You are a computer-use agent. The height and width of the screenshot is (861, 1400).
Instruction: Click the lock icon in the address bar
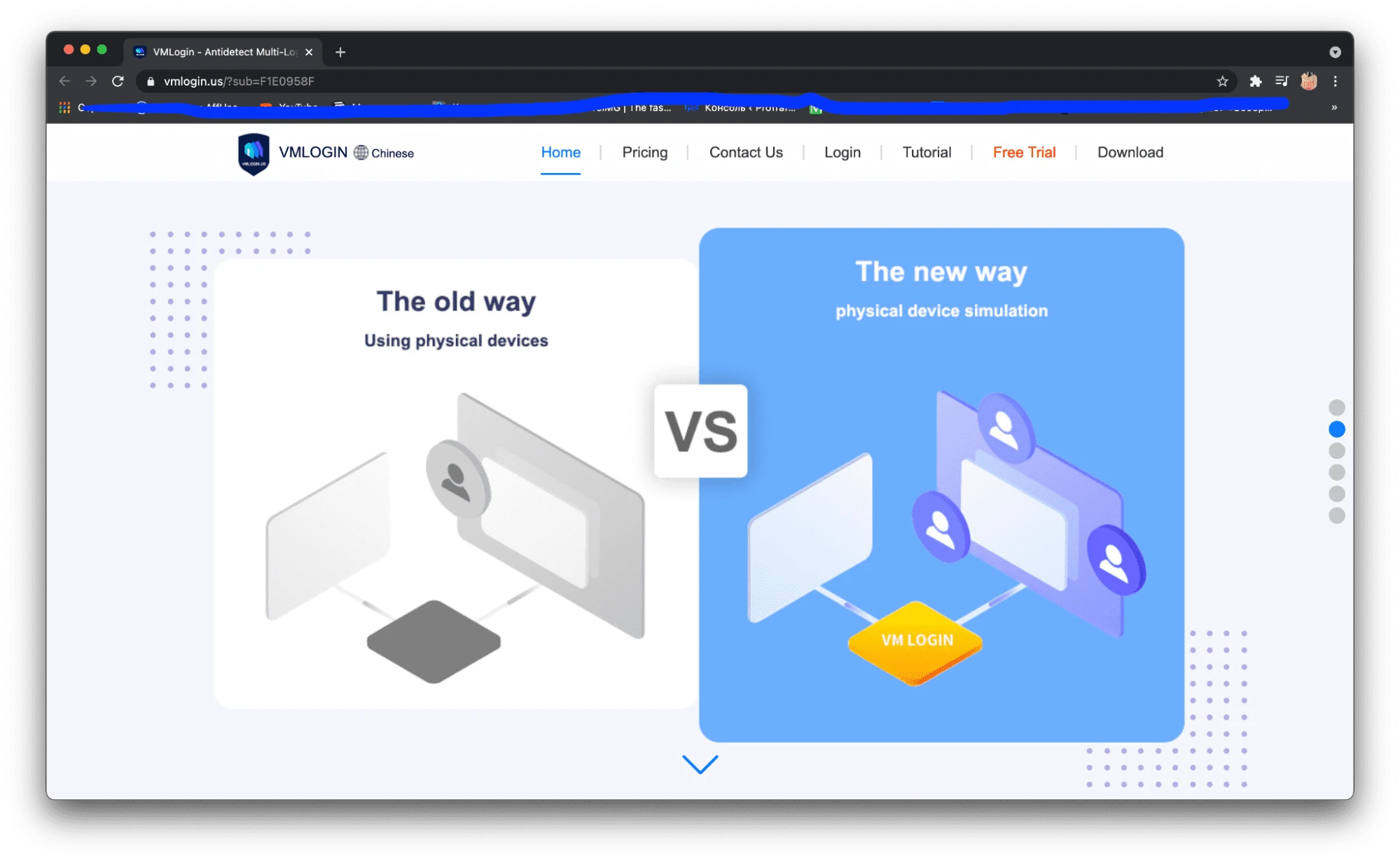pyautogui.click(x=151, y=81)
